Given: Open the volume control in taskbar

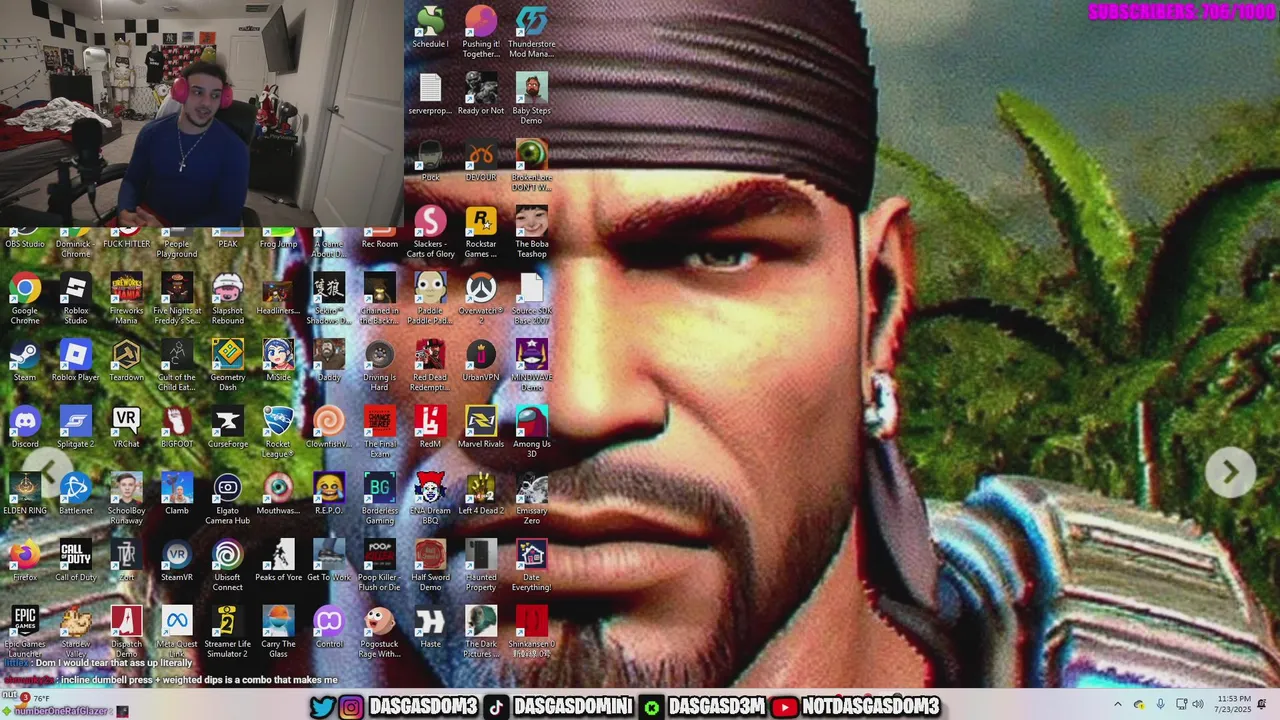Looking at the screenshot, I should pyautogui.click(x=1198, y=705).
